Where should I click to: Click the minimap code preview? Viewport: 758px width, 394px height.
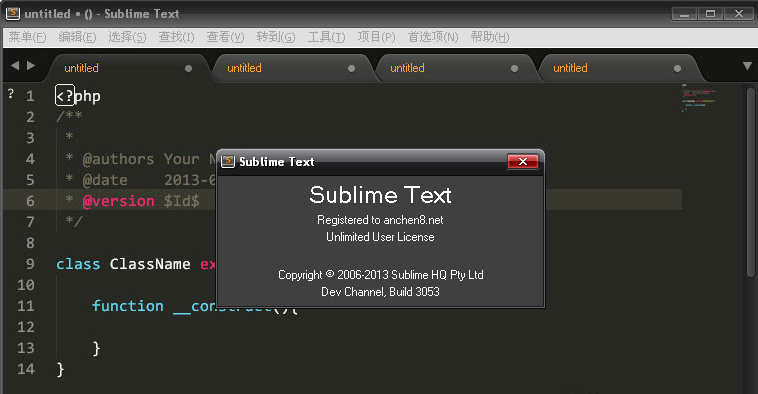(x=699, y=98)
